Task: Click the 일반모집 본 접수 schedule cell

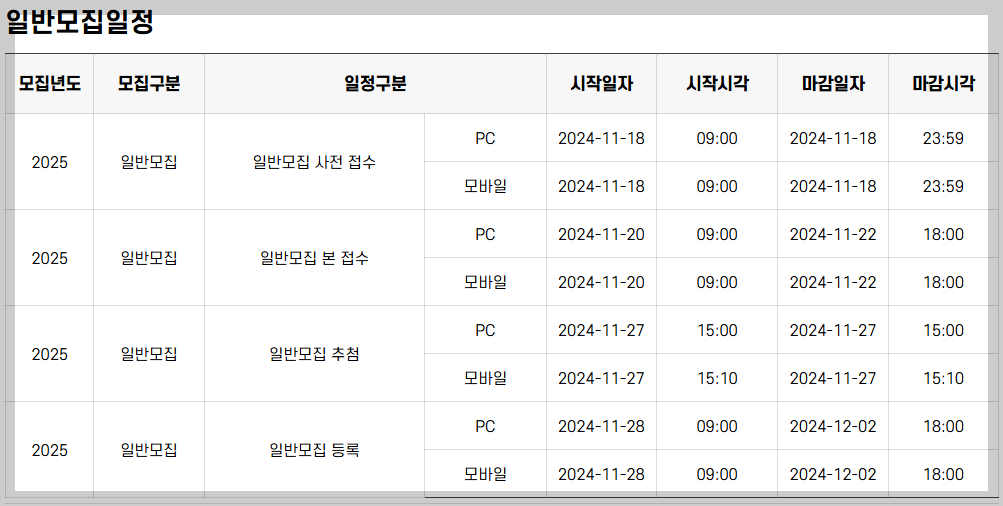Action: point(314,258)
